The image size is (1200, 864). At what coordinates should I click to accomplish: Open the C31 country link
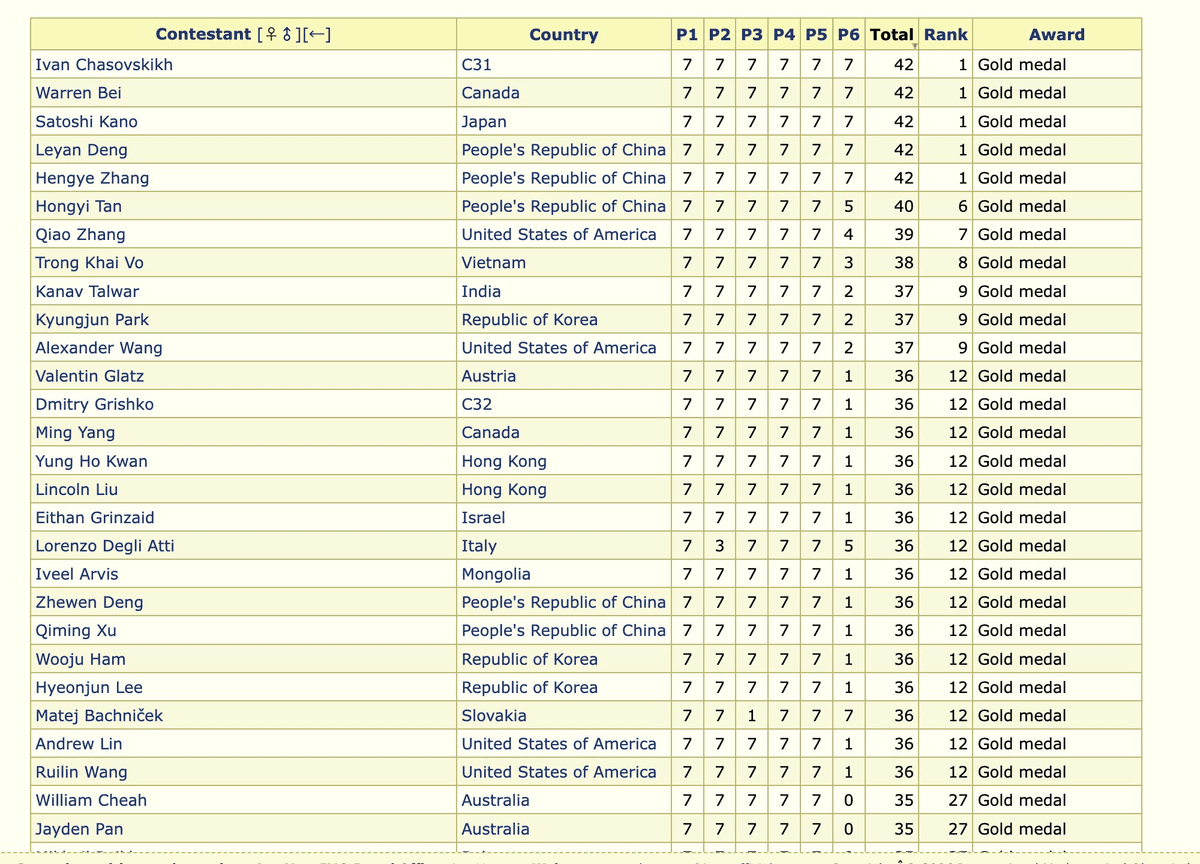pyautogui.click(x=476, y=65)
